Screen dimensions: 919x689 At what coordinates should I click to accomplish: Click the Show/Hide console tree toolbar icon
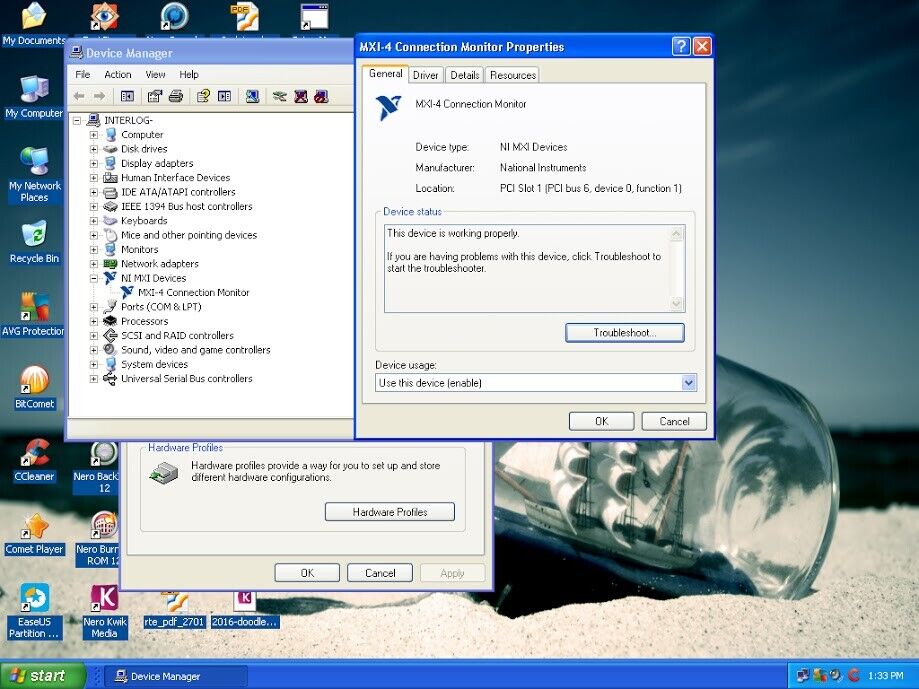[127, 96]
